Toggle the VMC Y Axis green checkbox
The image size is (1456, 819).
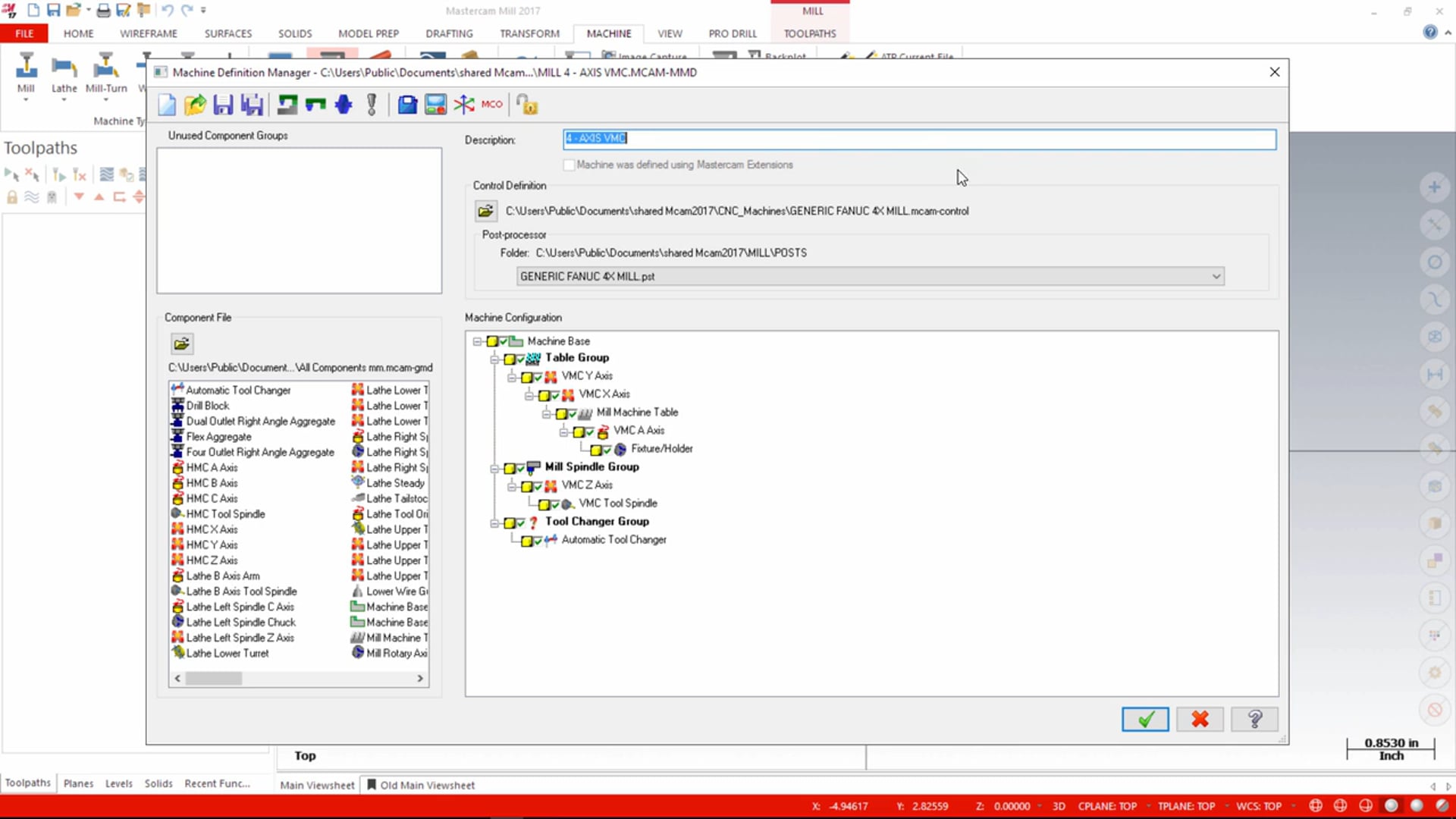538,376
